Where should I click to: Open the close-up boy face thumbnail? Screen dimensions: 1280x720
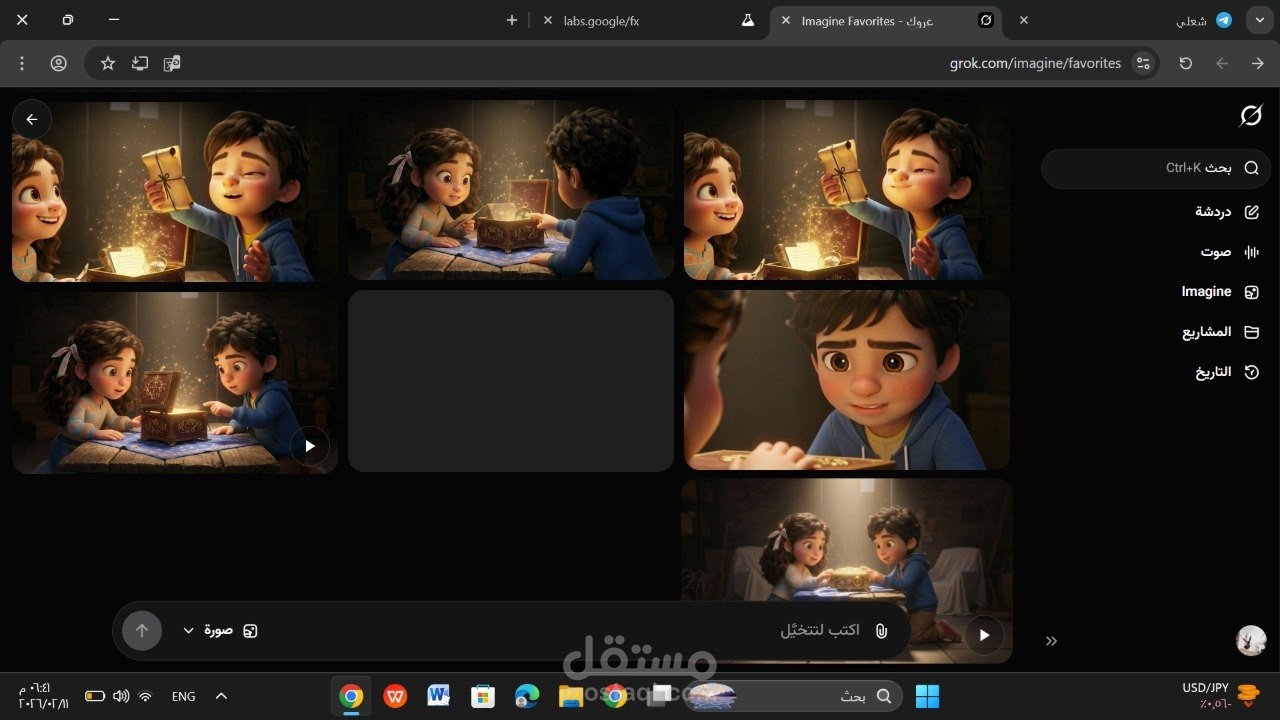847,380
